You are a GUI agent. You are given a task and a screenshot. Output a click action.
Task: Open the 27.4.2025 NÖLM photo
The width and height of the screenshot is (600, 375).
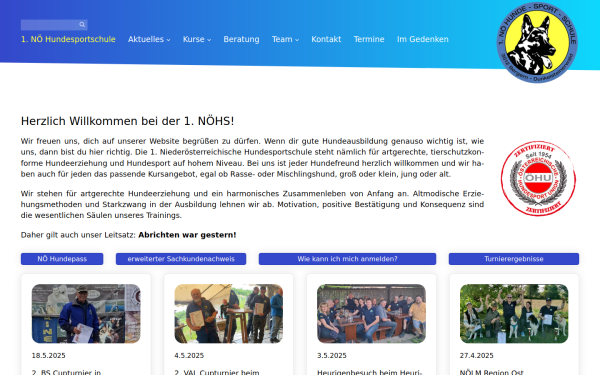click(x=514, y=313)
